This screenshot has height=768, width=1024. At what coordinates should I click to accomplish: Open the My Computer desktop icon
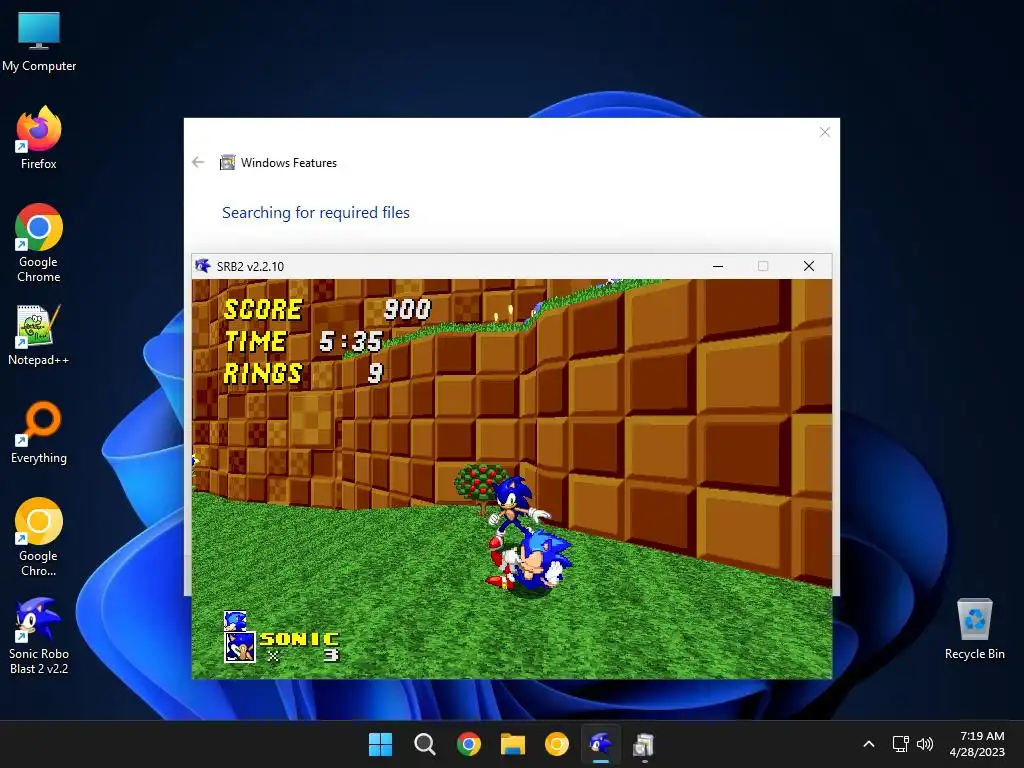(x=39, y=41)
